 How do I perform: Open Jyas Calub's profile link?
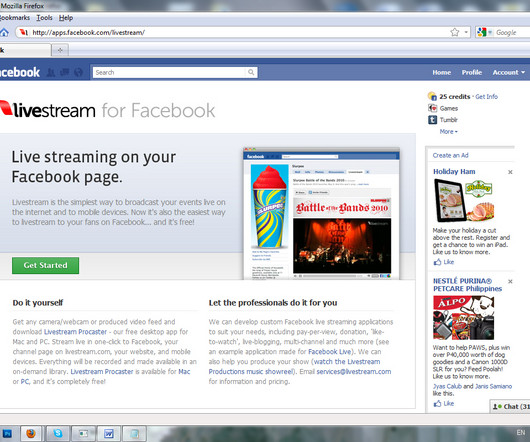click(x=447, y=386)
